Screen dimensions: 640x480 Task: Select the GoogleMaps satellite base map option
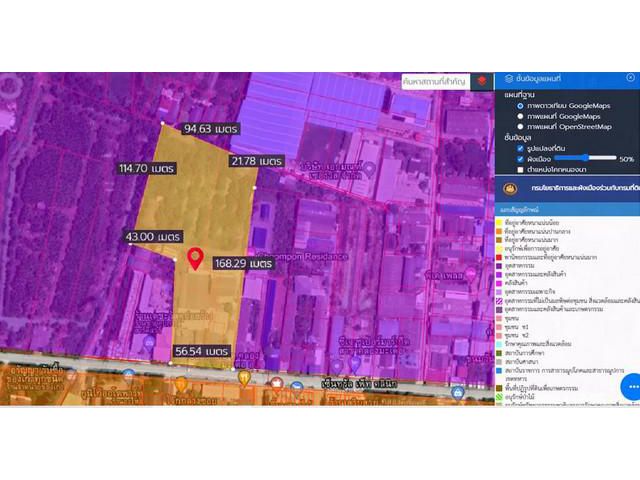520,105
